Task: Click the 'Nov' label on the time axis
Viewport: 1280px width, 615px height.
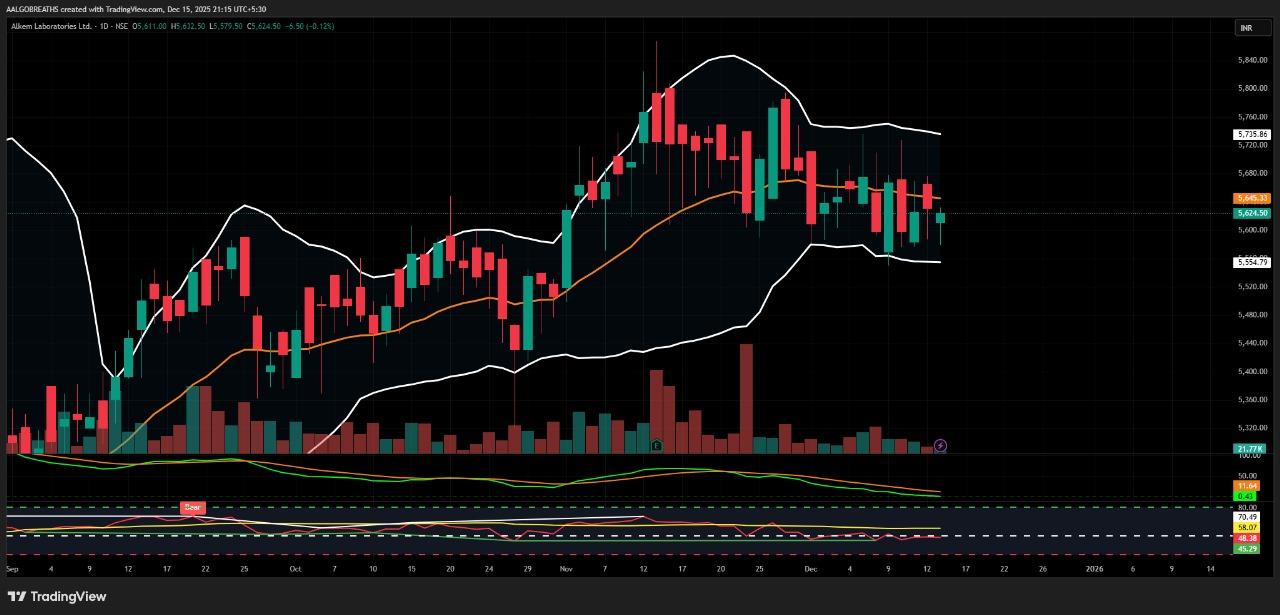Action: click(566, 568)
